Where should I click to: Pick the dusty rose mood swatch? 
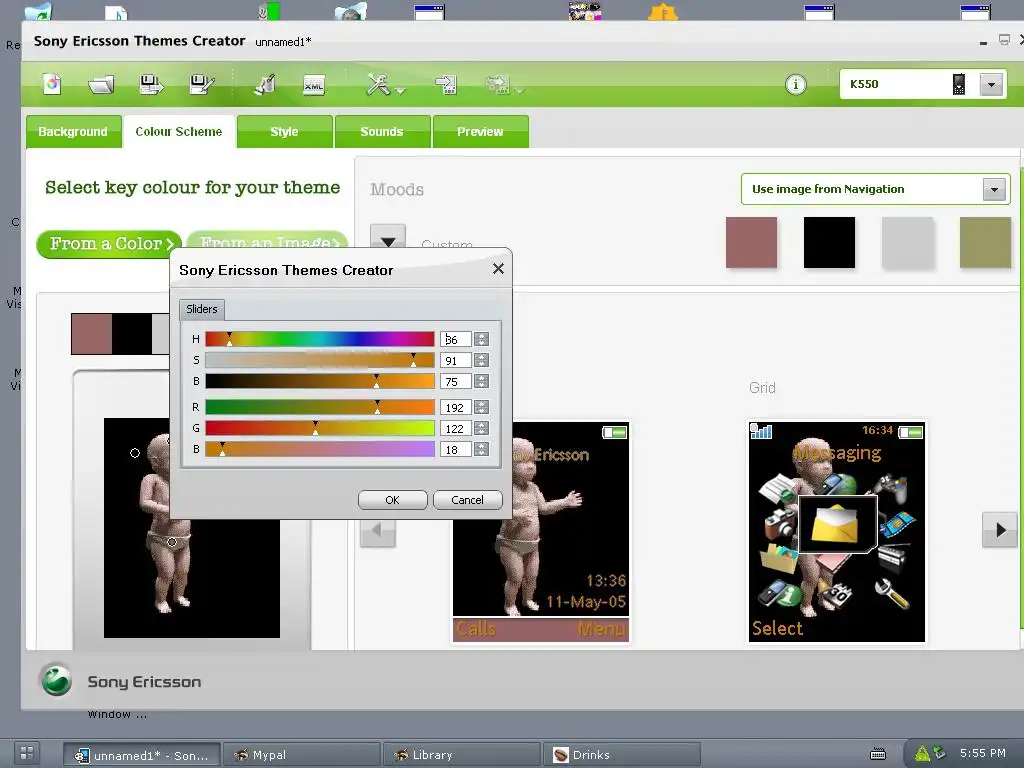(x=751, y=242)
